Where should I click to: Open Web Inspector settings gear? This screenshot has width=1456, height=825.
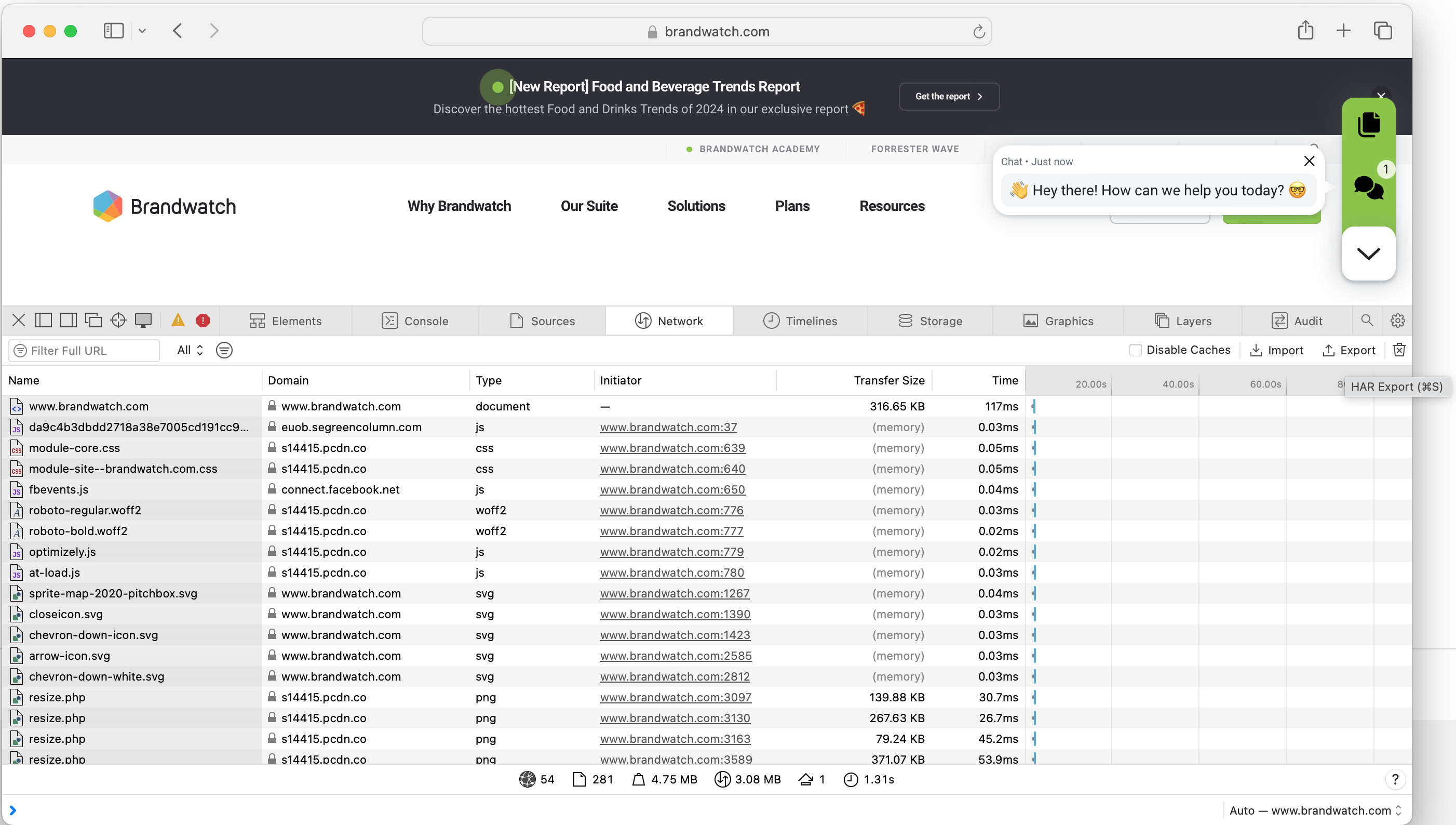pyautogui.click(x=1397, y=321)
